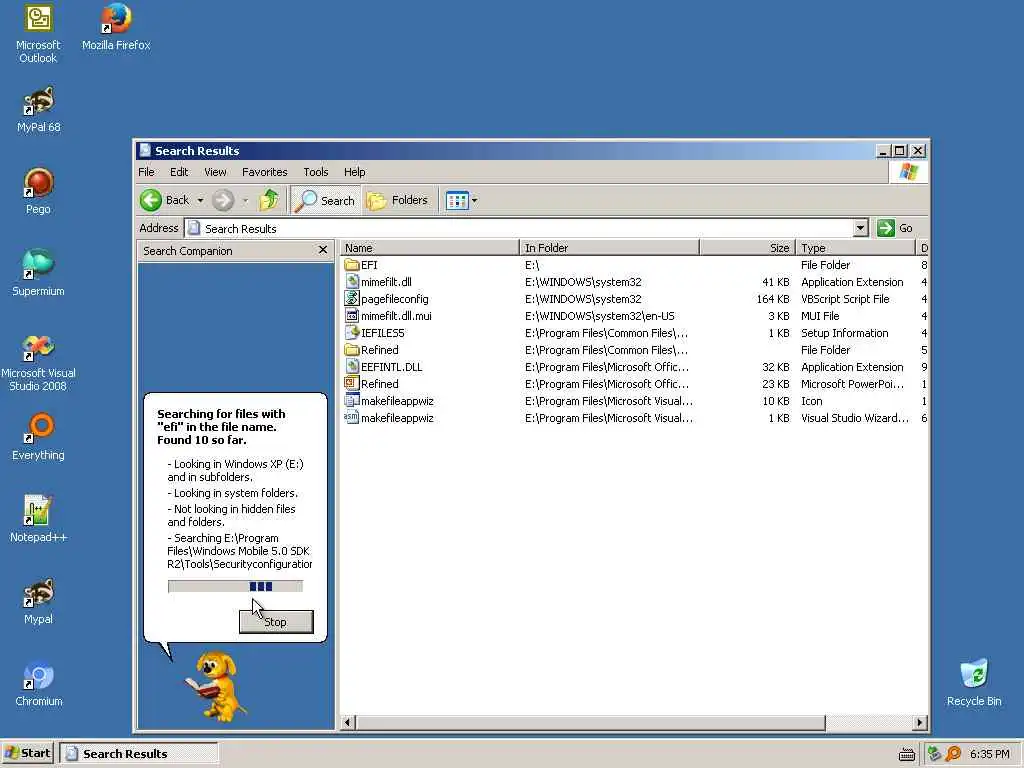Click the green Go arrow button
This screenshot has width=1024, height=768.
(886, 228)
